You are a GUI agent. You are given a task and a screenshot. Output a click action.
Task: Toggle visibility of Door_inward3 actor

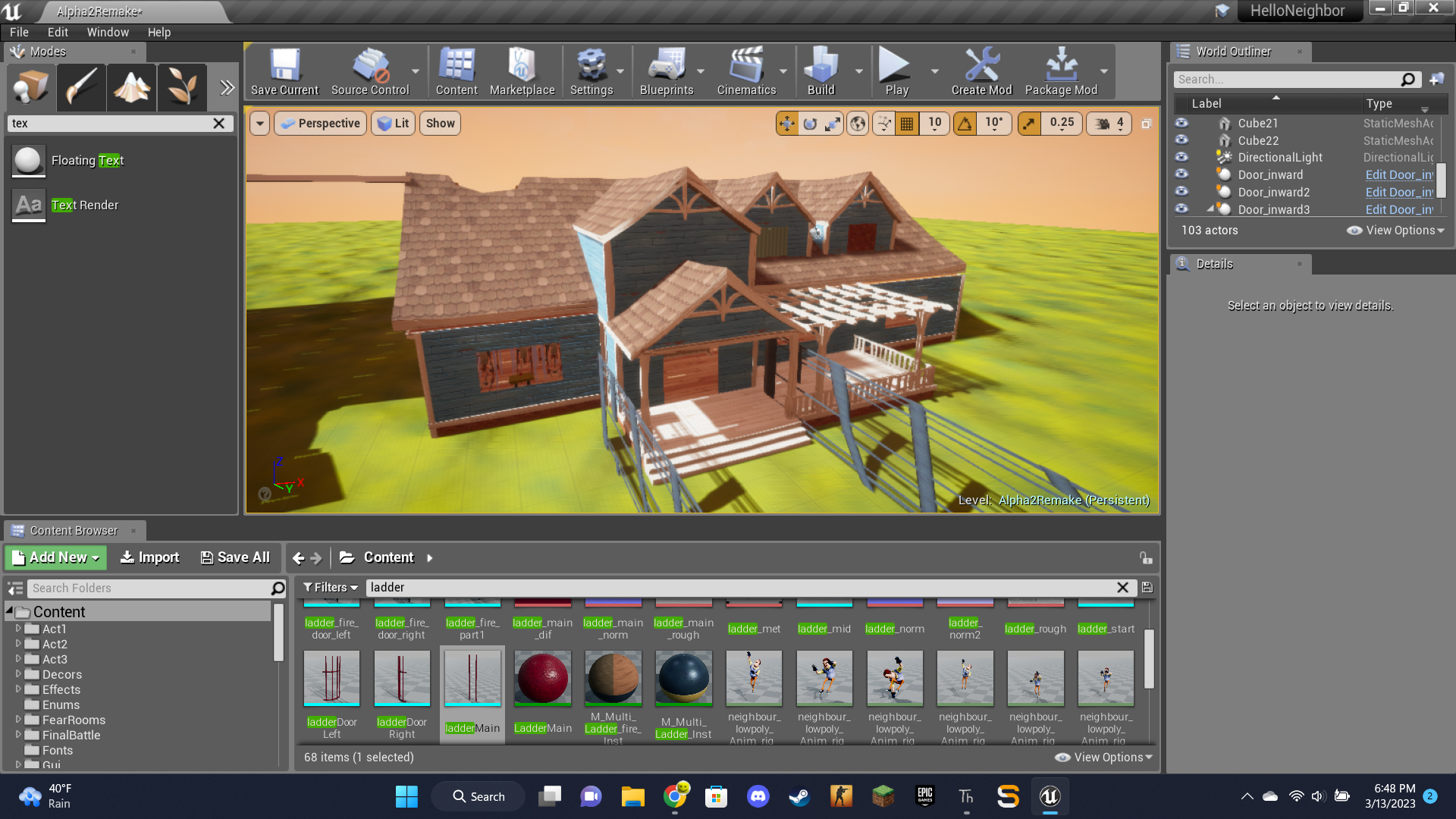(x=1181, y=209)
